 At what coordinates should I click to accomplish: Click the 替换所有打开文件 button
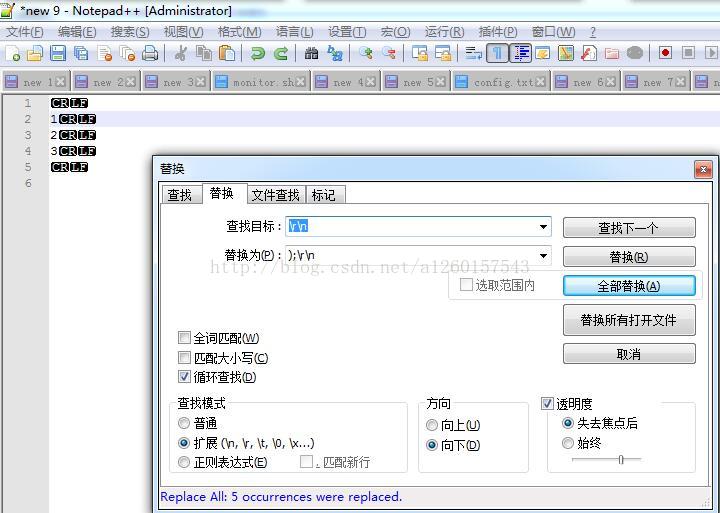pyautogui.click(x=629, y=320)
